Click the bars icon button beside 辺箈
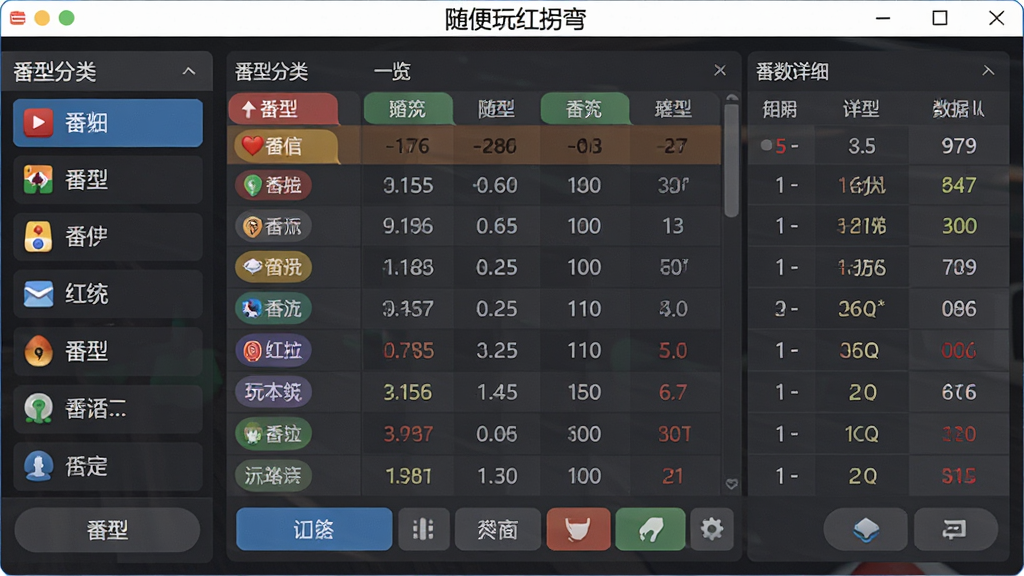 [x=423, y=529]
